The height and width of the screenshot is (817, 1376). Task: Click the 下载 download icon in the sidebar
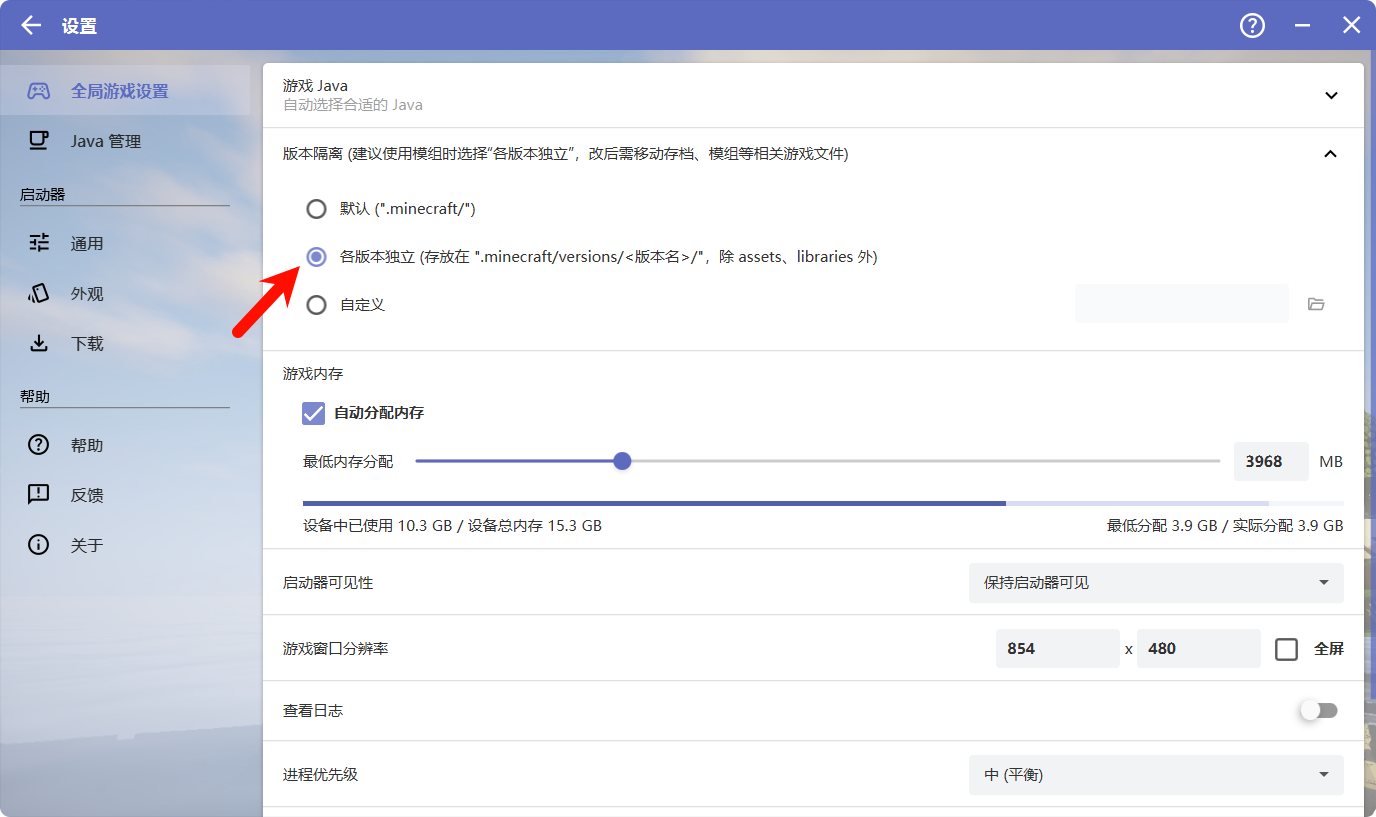[x=39, y=343]
